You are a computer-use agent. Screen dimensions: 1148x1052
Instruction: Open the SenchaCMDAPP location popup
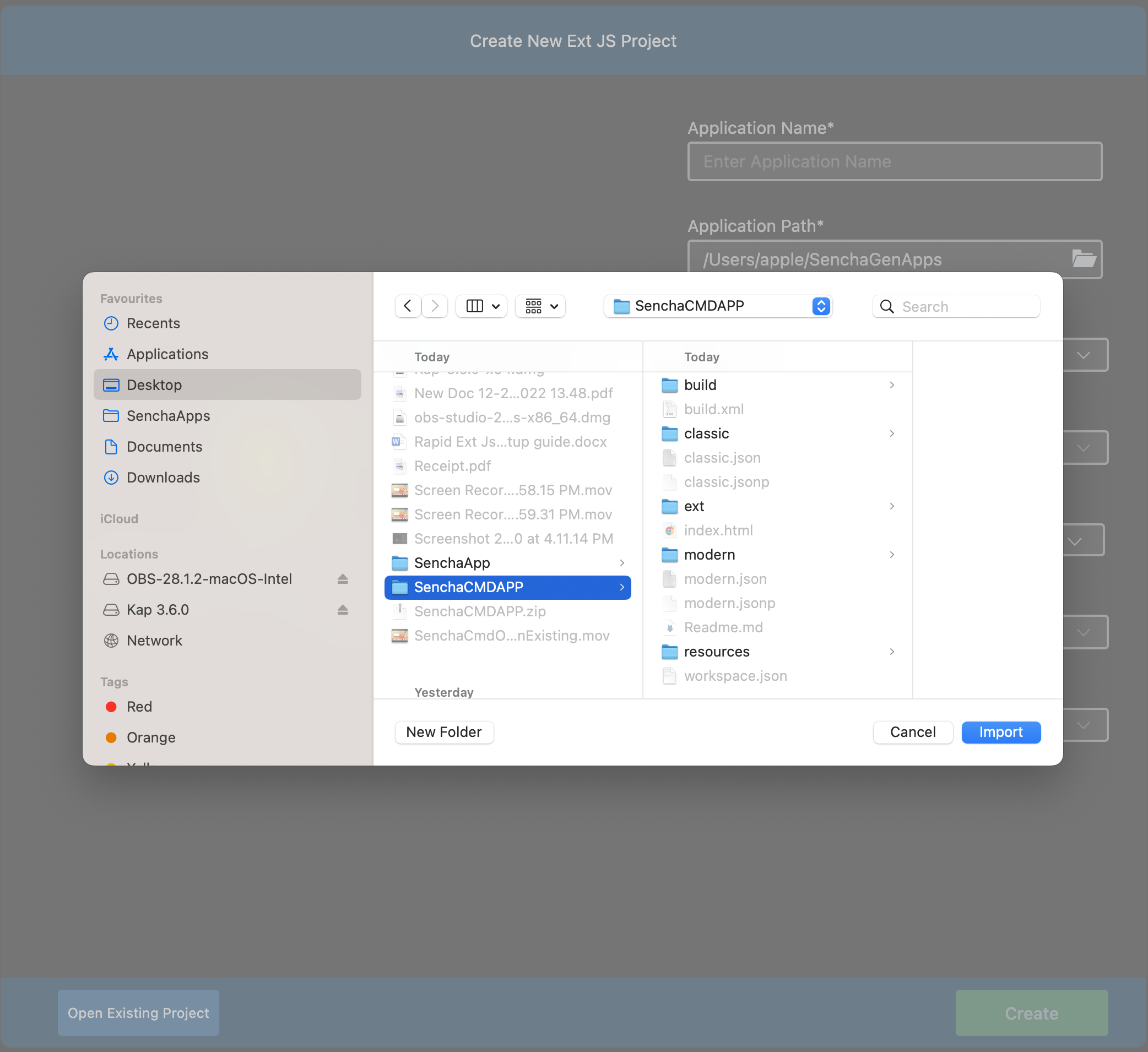point(718,306)
